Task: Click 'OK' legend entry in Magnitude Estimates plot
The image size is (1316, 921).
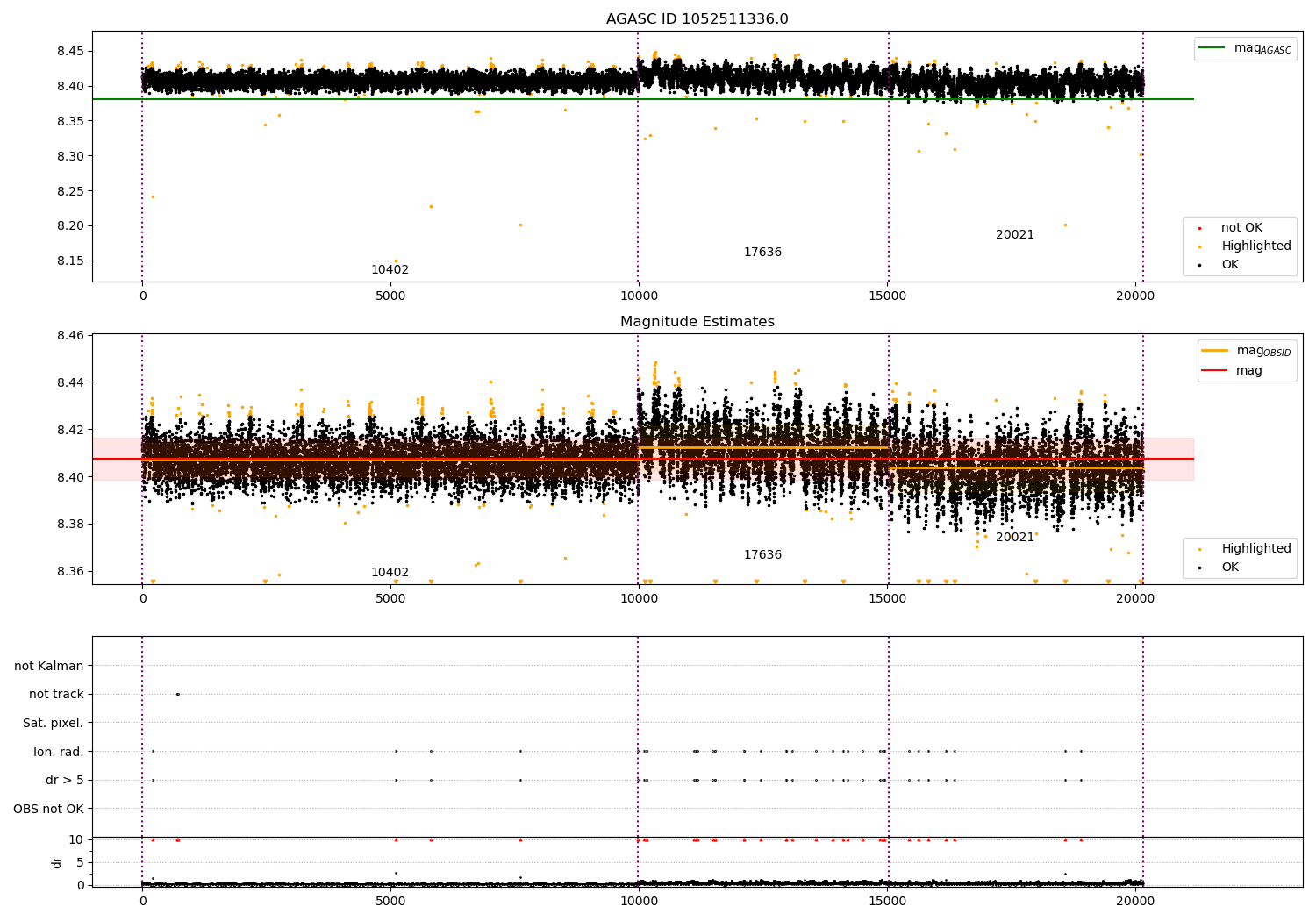Action: coord(1220,568)
